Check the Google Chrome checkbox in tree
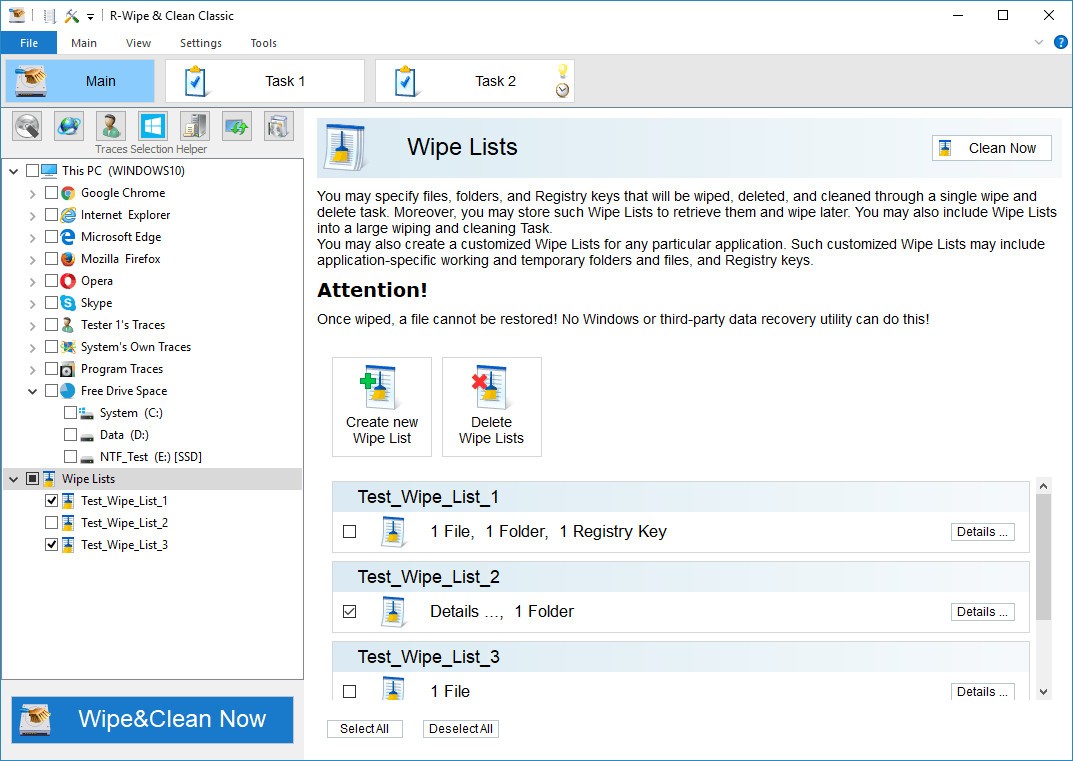 pyautogui.click(x=51, y=193)
